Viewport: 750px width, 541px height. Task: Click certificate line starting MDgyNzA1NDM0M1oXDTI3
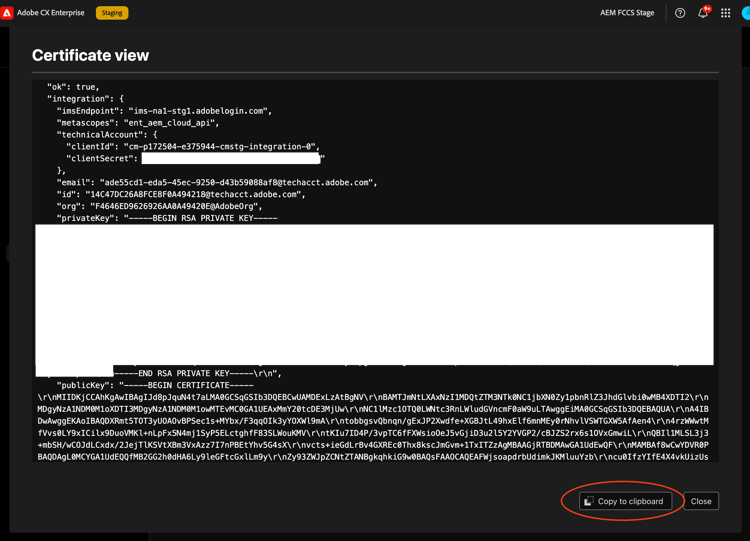click(373, 409)
